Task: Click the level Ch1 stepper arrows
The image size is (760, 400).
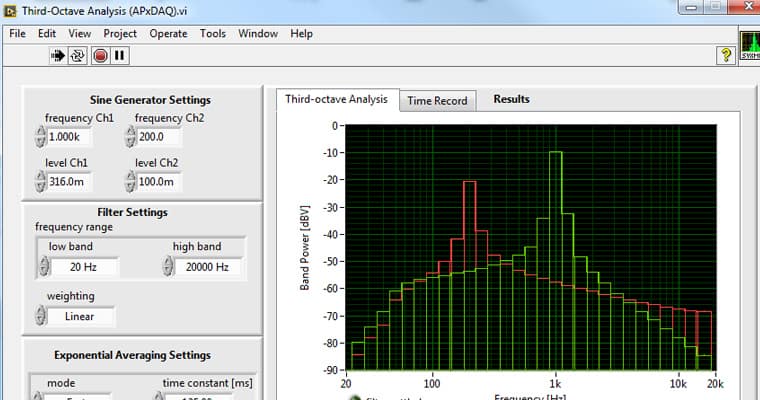Action: 40,181
